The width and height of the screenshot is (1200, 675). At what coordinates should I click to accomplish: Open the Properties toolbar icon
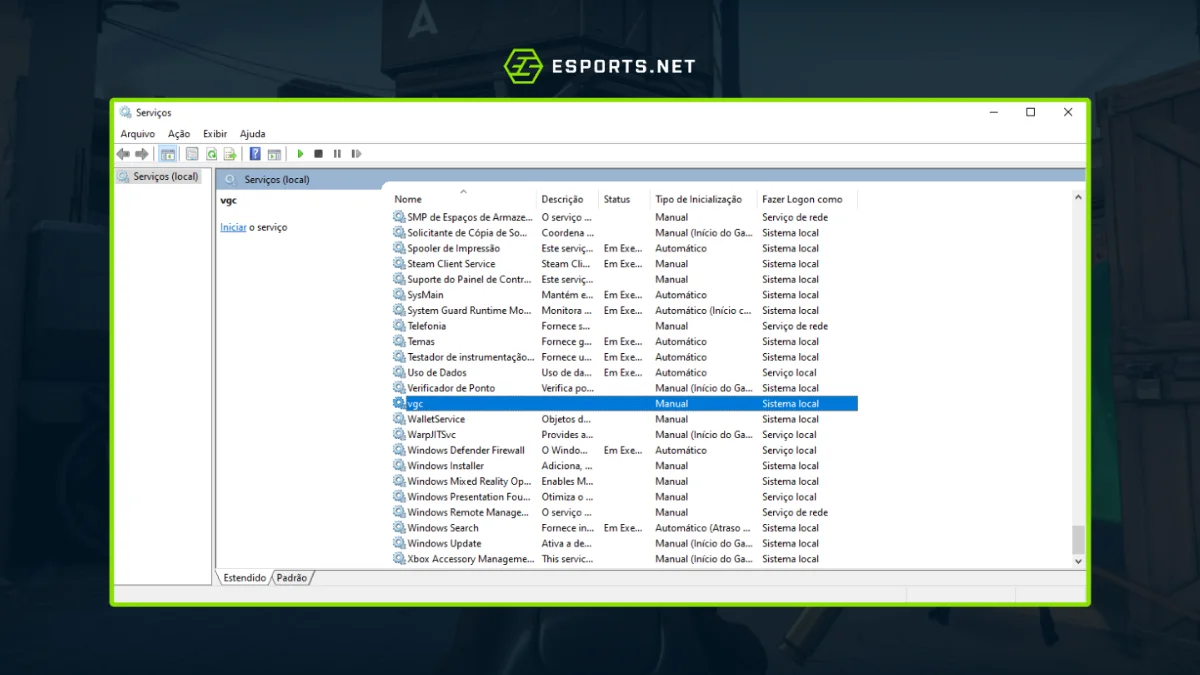point(192,154)
